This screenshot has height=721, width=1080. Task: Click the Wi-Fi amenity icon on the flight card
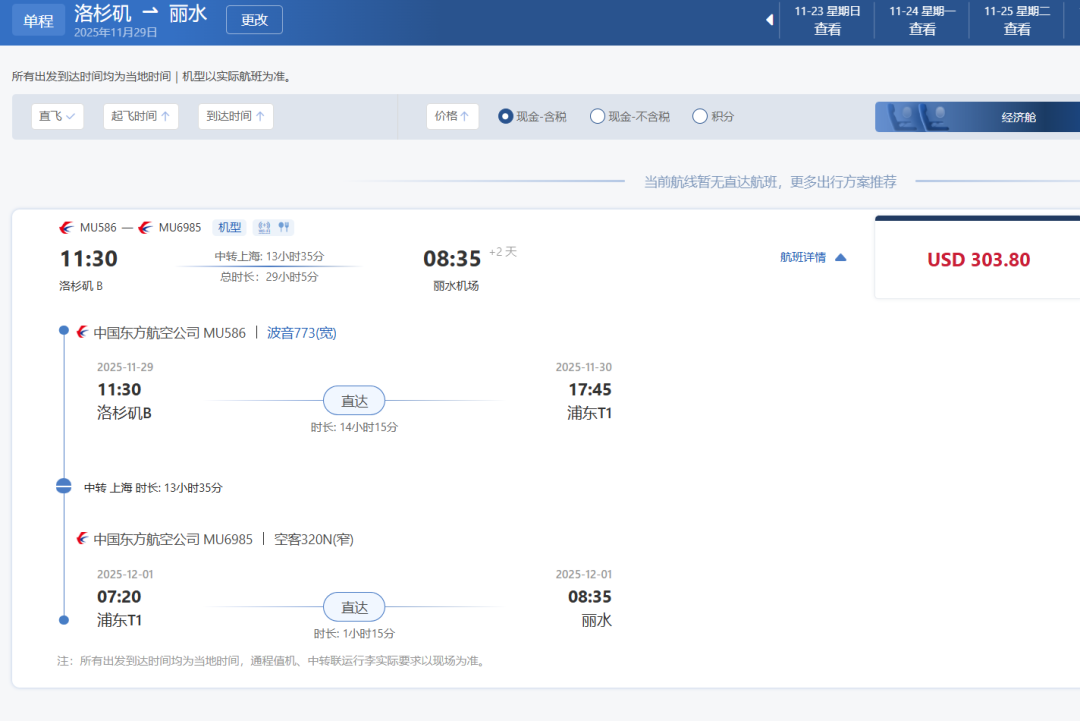262,227
